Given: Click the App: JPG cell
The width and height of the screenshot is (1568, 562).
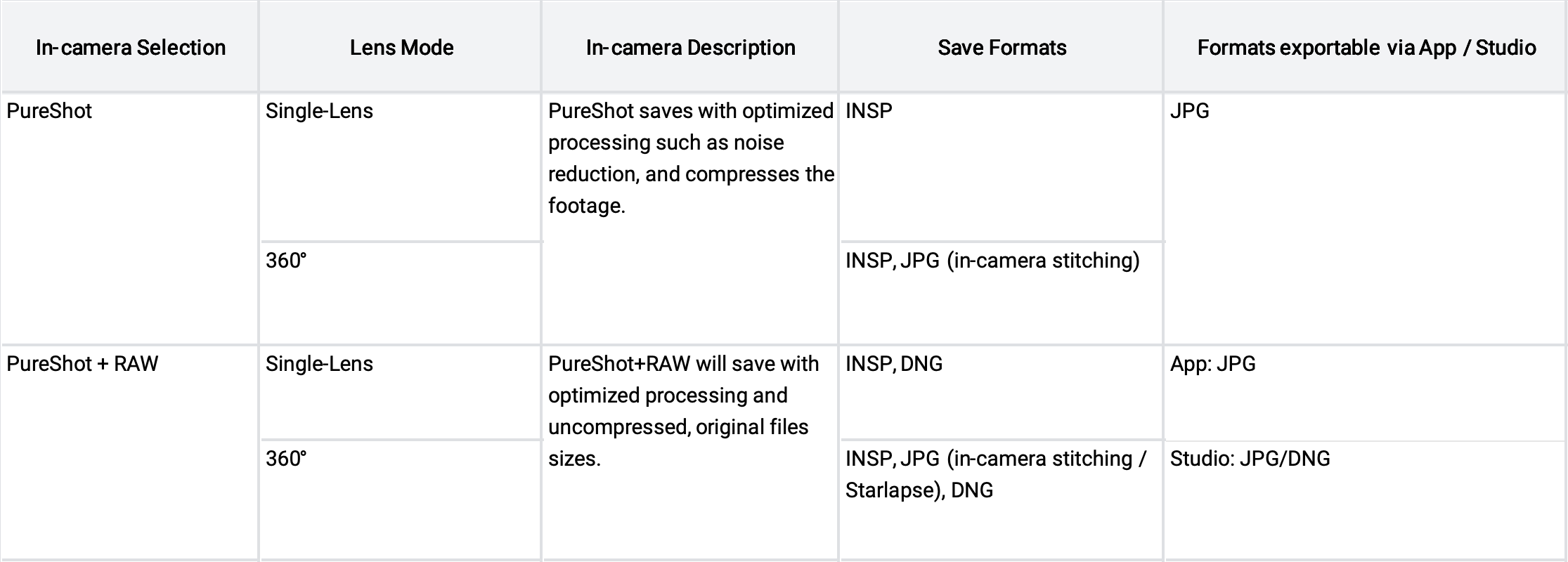Looking at the screenshot, I should [1212, 364].
